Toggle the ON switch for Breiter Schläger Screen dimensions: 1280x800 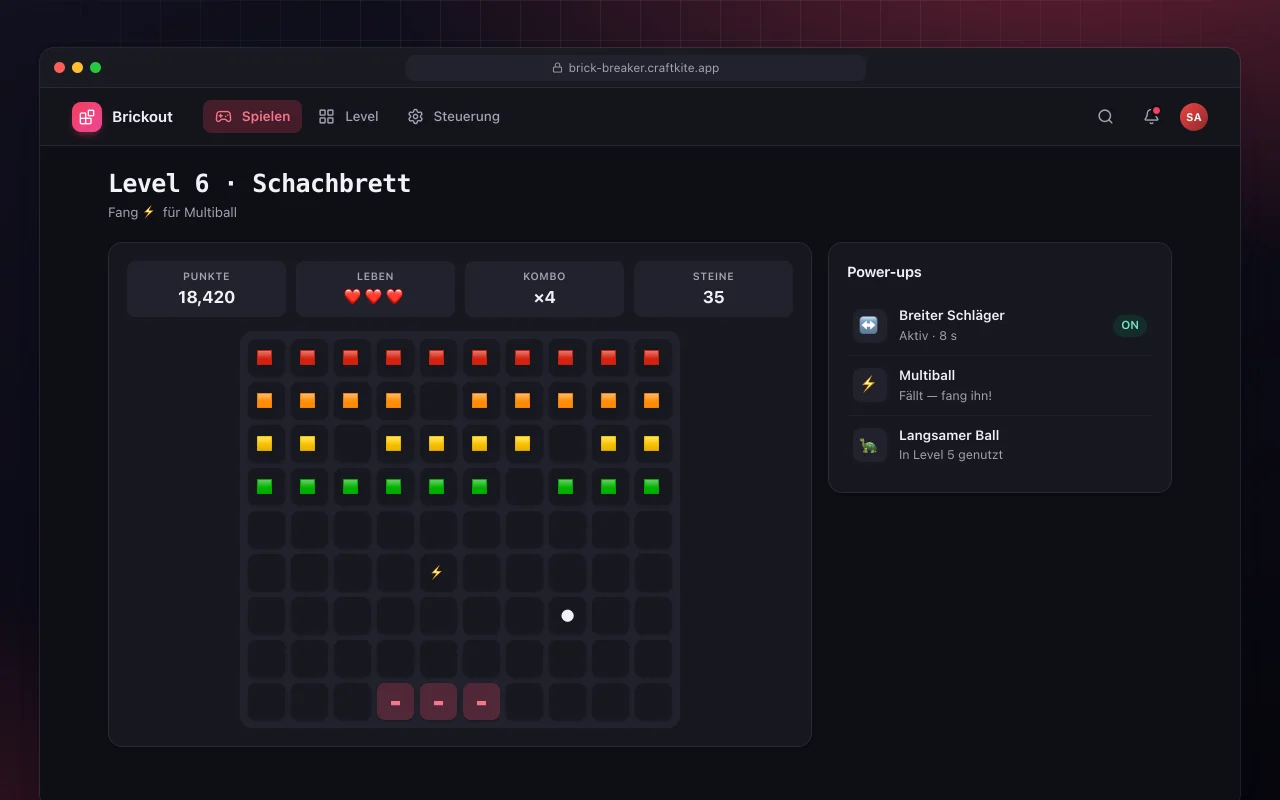click(1130, 325)
